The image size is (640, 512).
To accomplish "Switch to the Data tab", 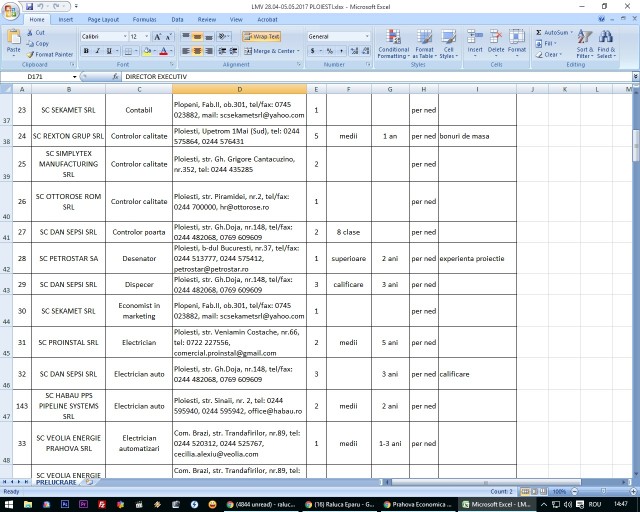I will [x=177, y=19].
